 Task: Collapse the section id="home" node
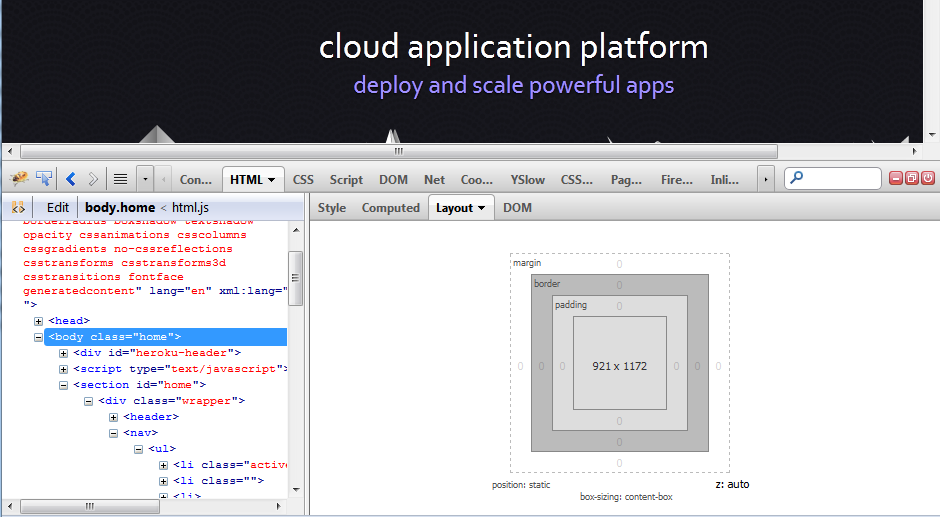point(64,386)
